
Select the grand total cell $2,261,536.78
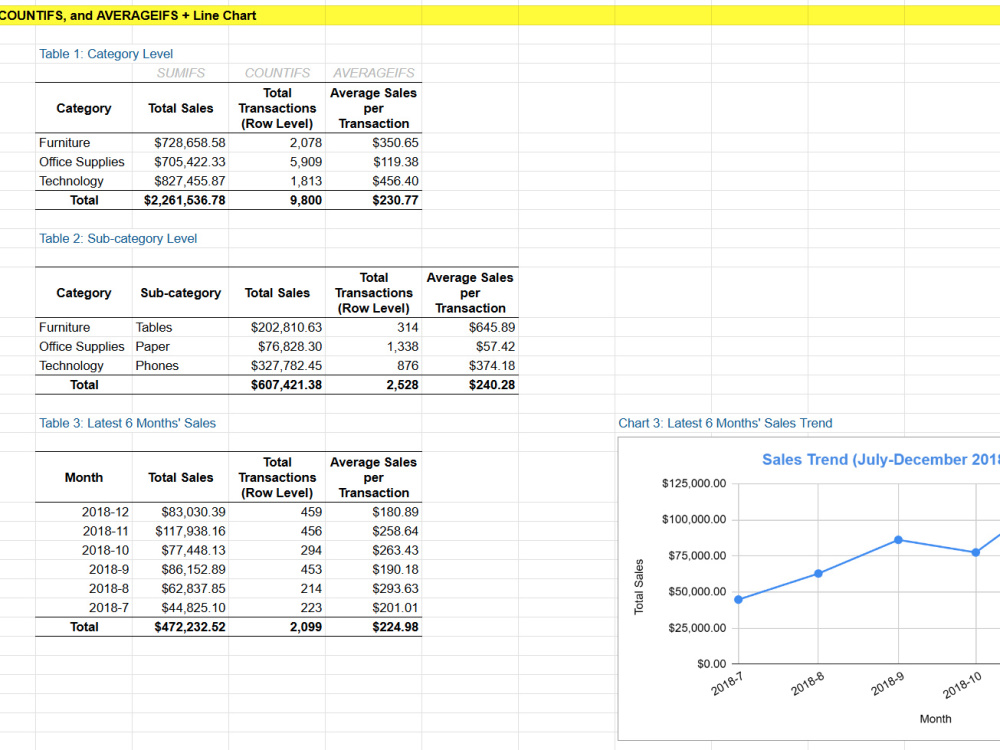pyautogui.click(x=186, y=200)
